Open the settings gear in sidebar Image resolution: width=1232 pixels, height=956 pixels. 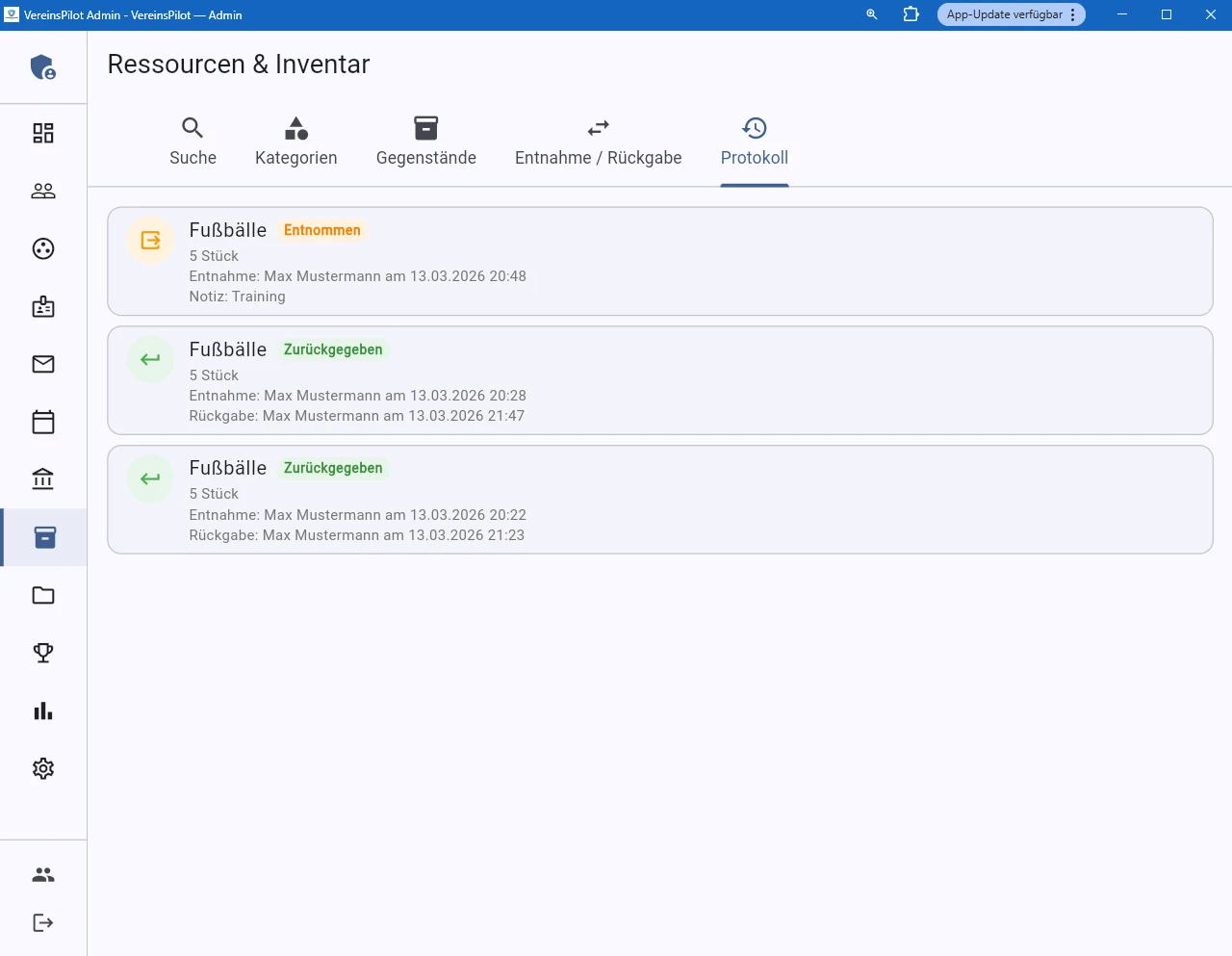point(43,768)
